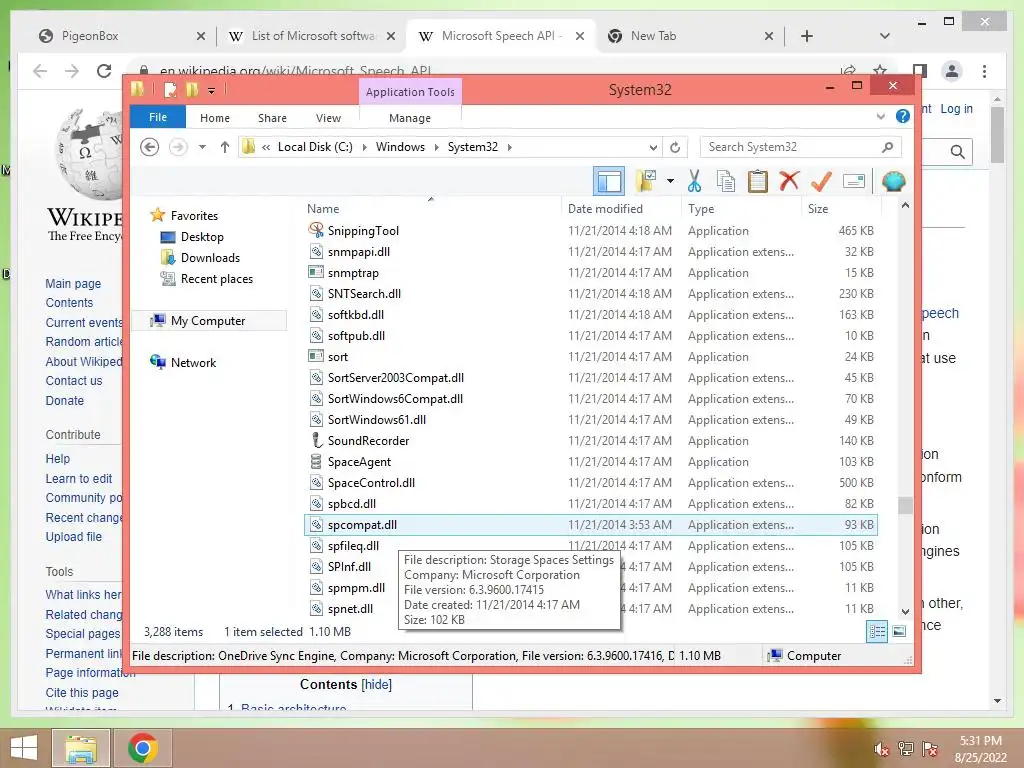Sort by the Name column header

tap(323, 209)
